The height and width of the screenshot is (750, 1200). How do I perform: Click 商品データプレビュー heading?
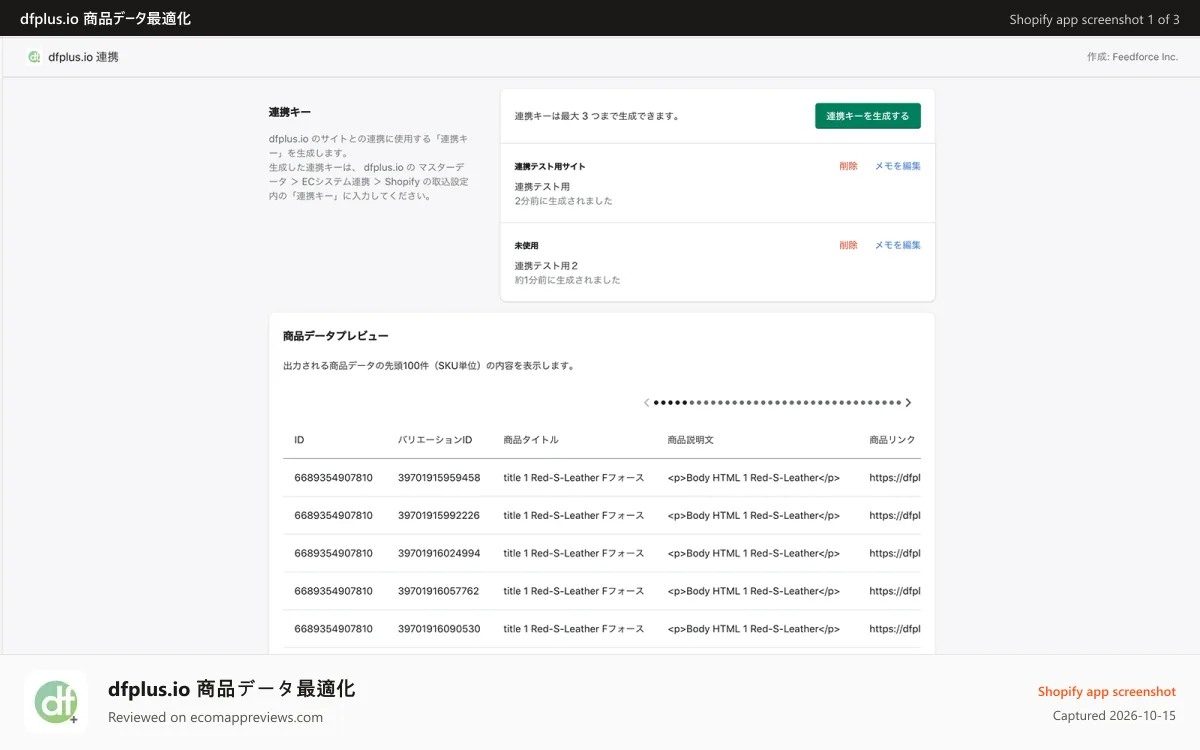336,336
